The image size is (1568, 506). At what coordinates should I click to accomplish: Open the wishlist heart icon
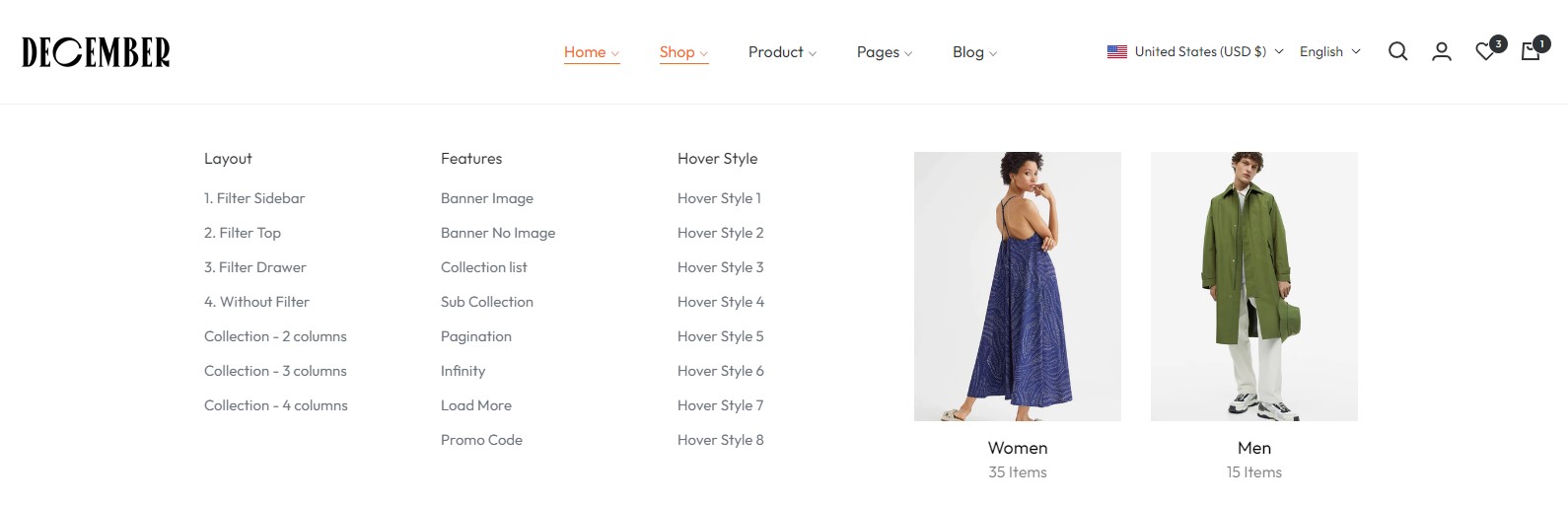pyautogui.click(x=1485, y=51)
